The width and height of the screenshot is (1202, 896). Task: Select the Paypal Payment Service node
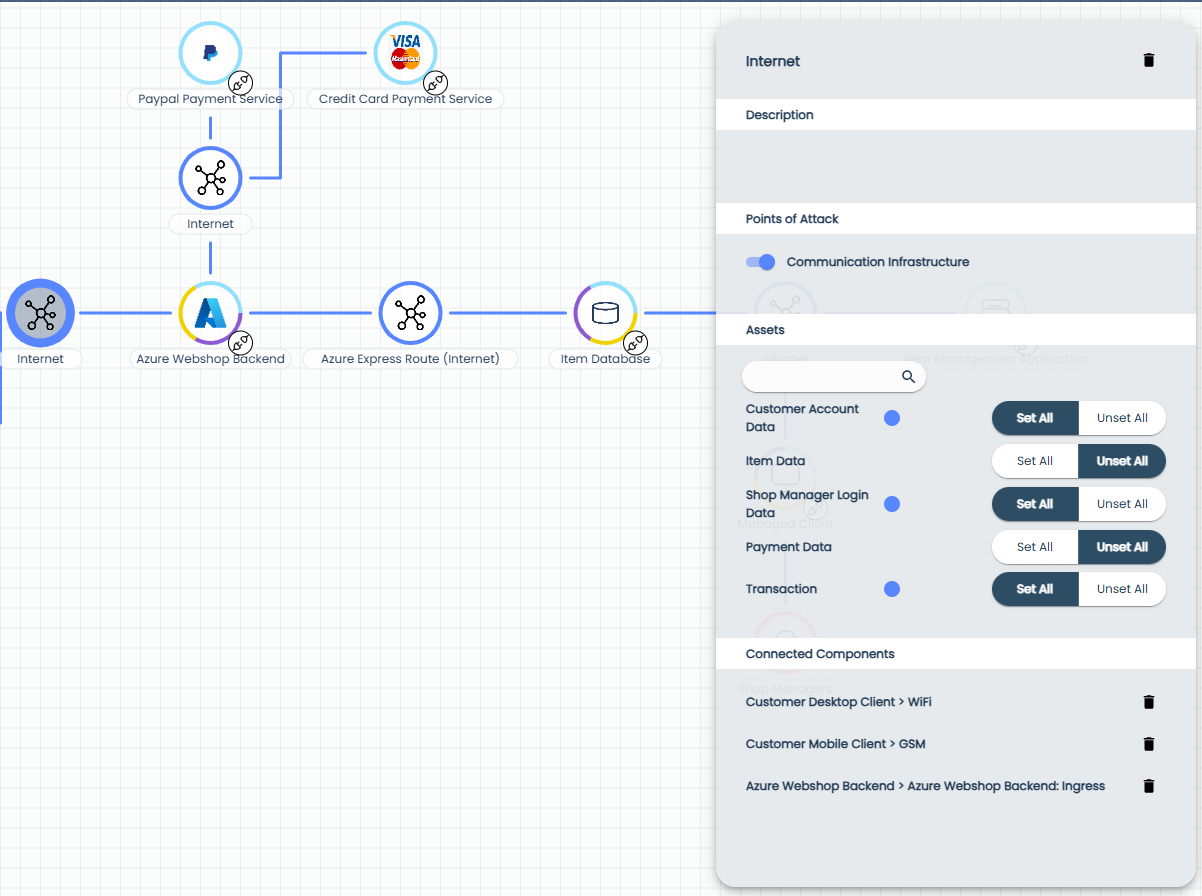pos(210,52)
